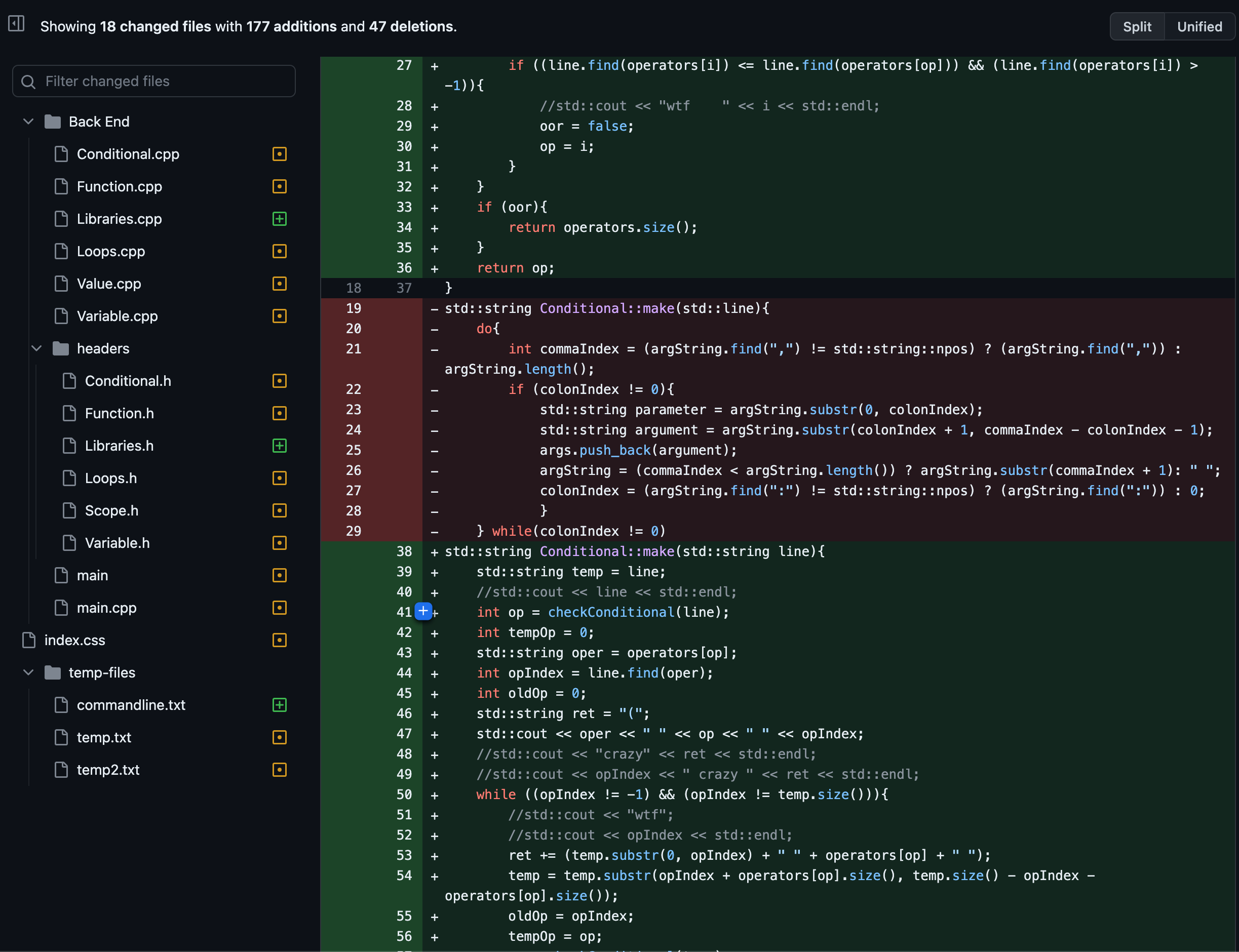Select Loops.cpp in the file tree

pos(111,252)
